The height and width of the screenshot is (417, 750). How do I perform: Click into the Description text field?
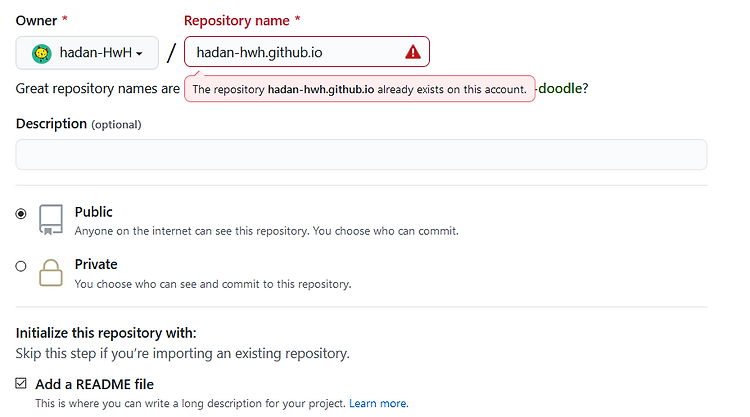point(361,154)
